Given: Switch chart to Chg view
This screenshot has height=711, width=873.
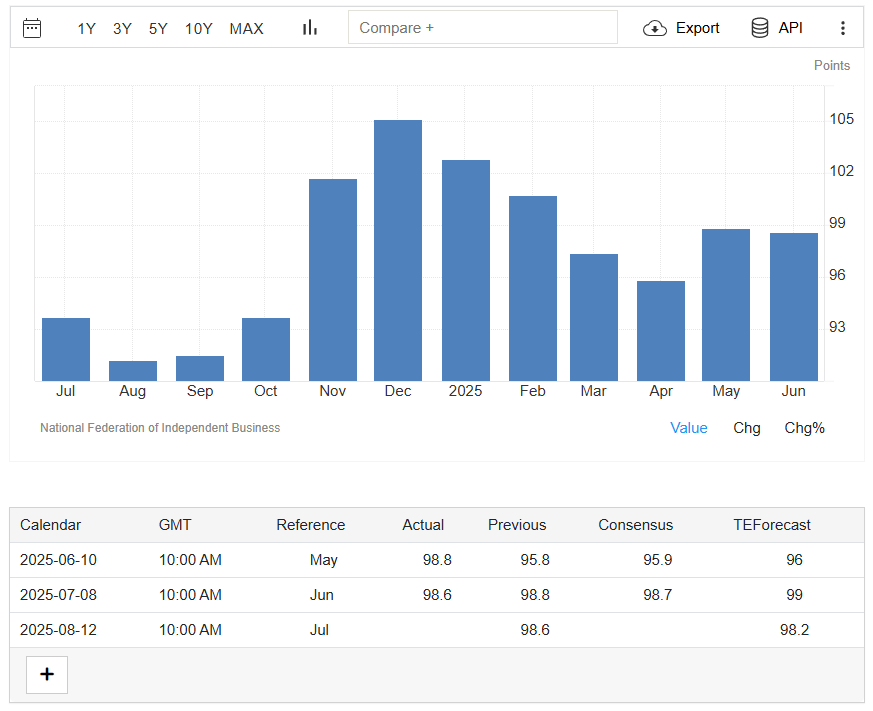Looking at the screenshot, I should [747, 428].
